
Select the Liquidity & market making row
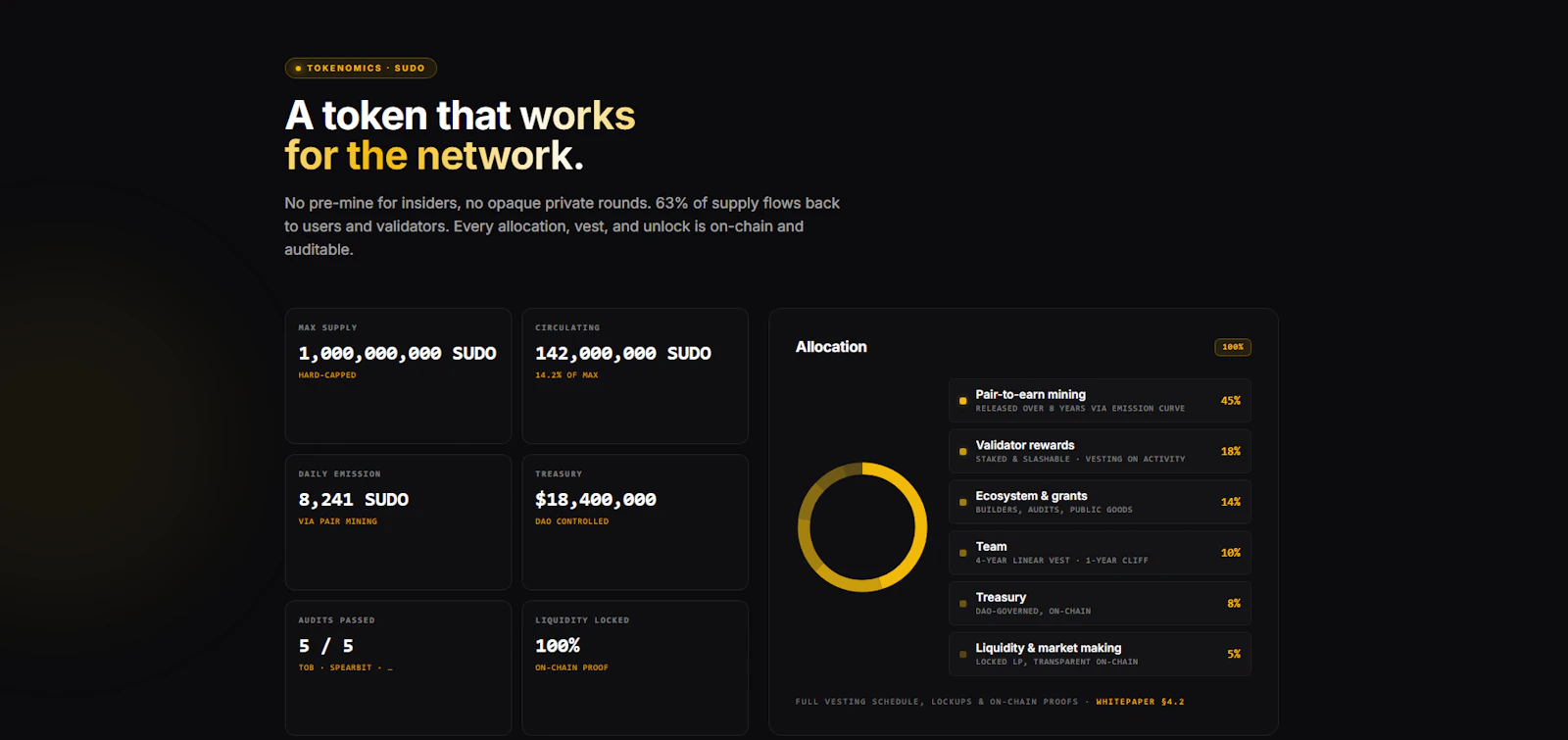pyautogui.click(x=1100, y=654)
